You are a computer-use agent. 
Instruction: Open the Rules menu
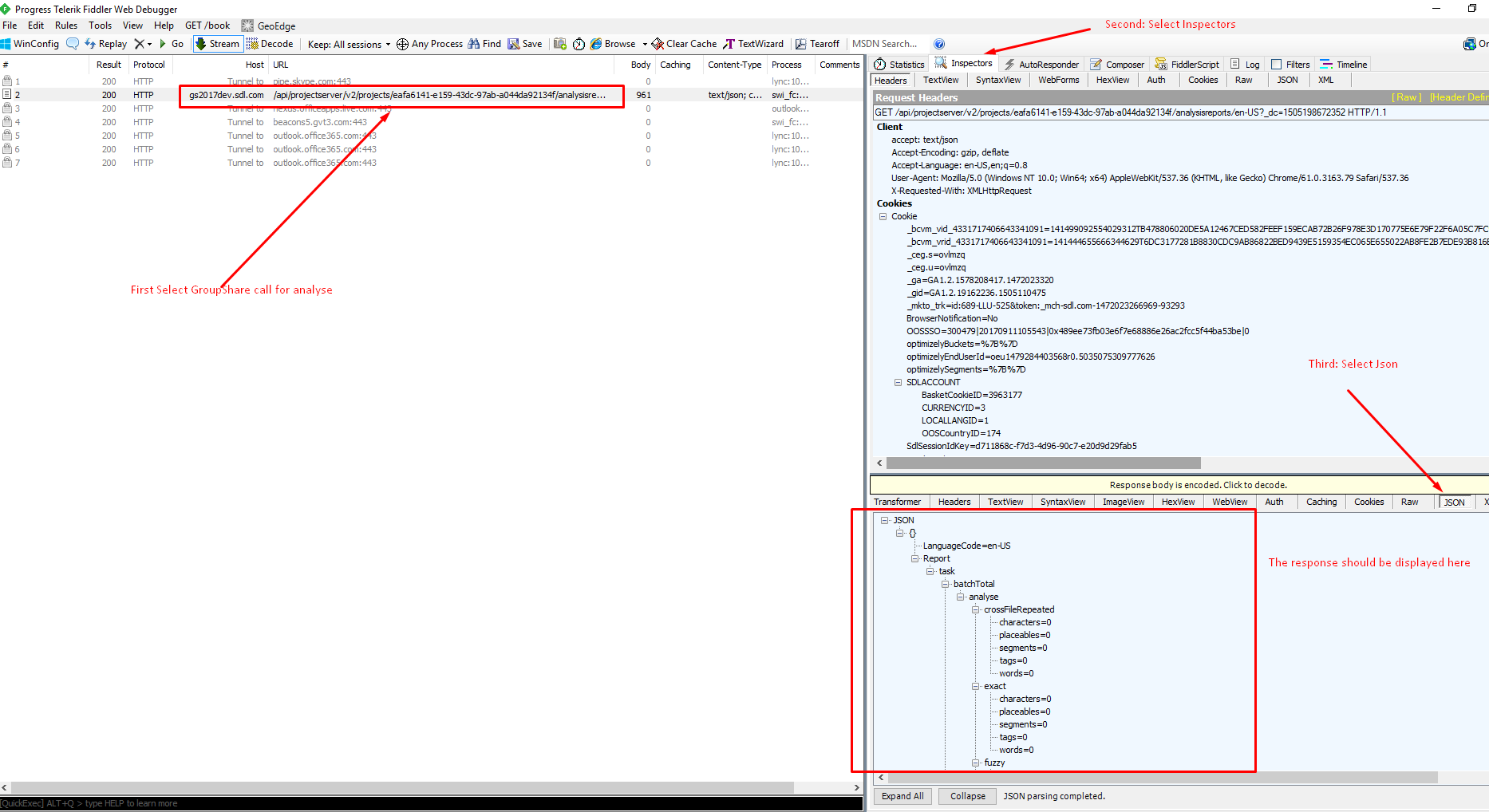(x=66, y=26)
